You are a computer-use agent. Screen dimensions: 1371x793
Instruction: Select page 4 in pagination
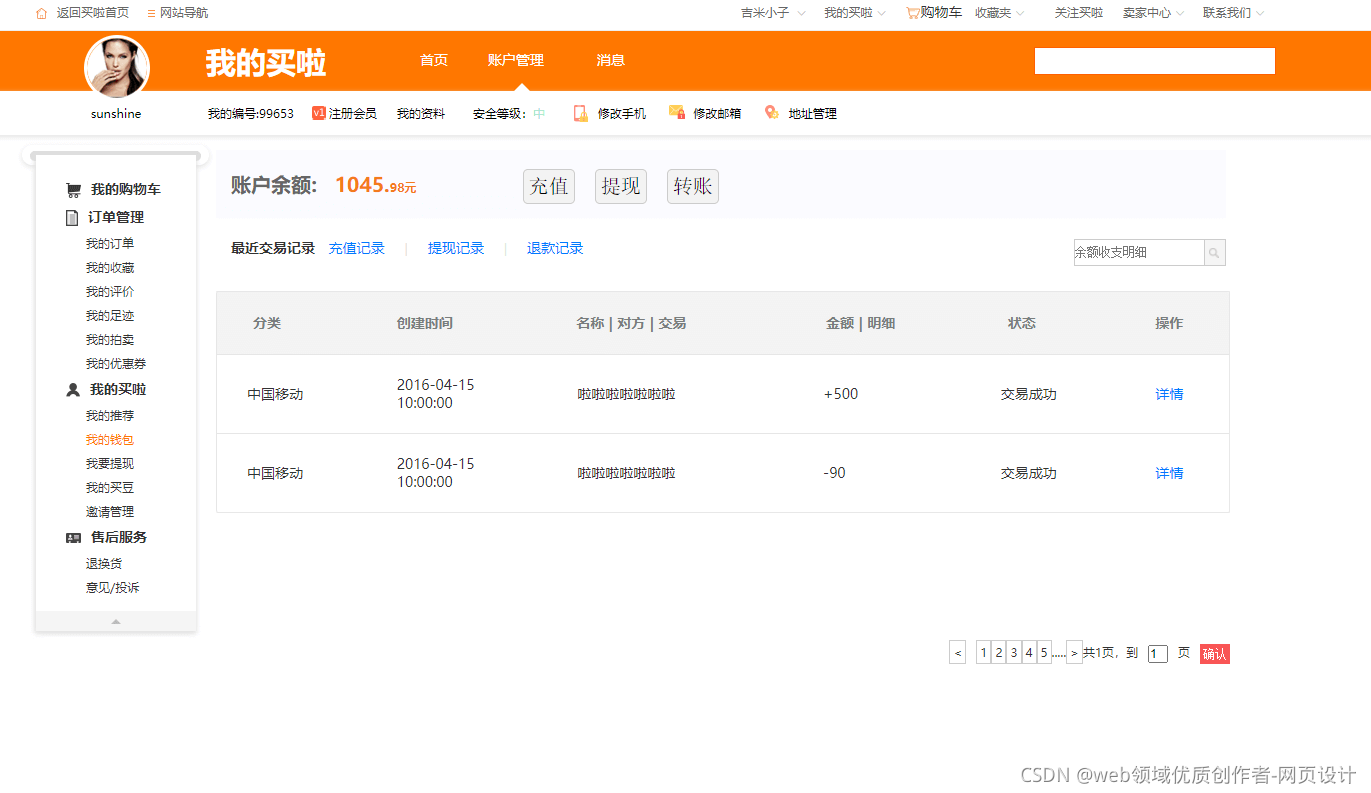click(x=1029, y=653)
